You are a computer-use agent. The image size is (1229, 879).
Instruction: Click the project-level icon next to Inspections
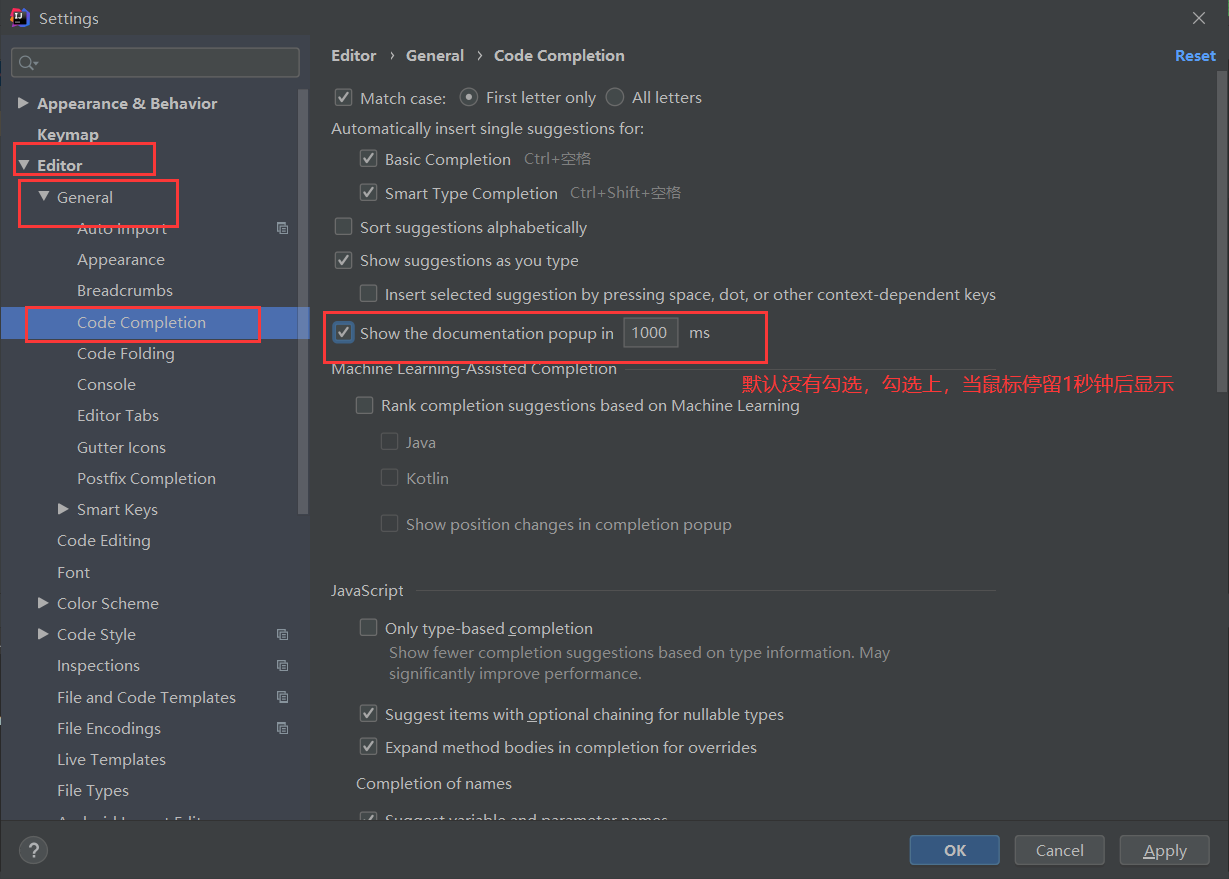point(282,665)
